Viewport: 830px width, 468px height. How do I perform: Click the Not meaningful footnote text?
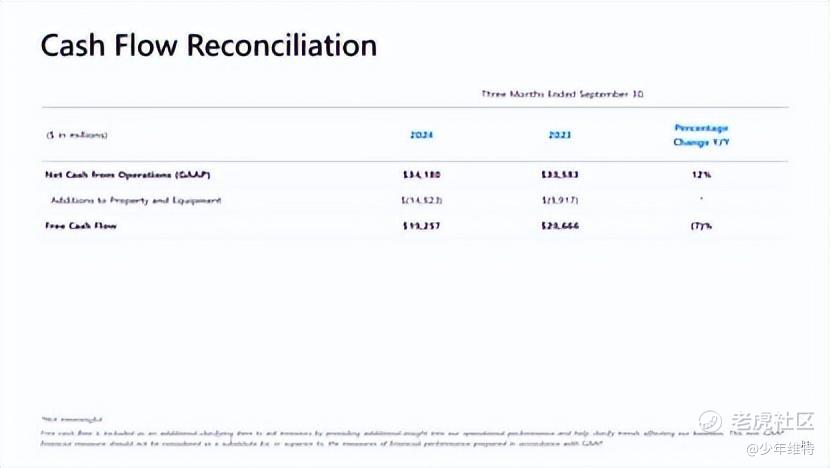(72, 419)
